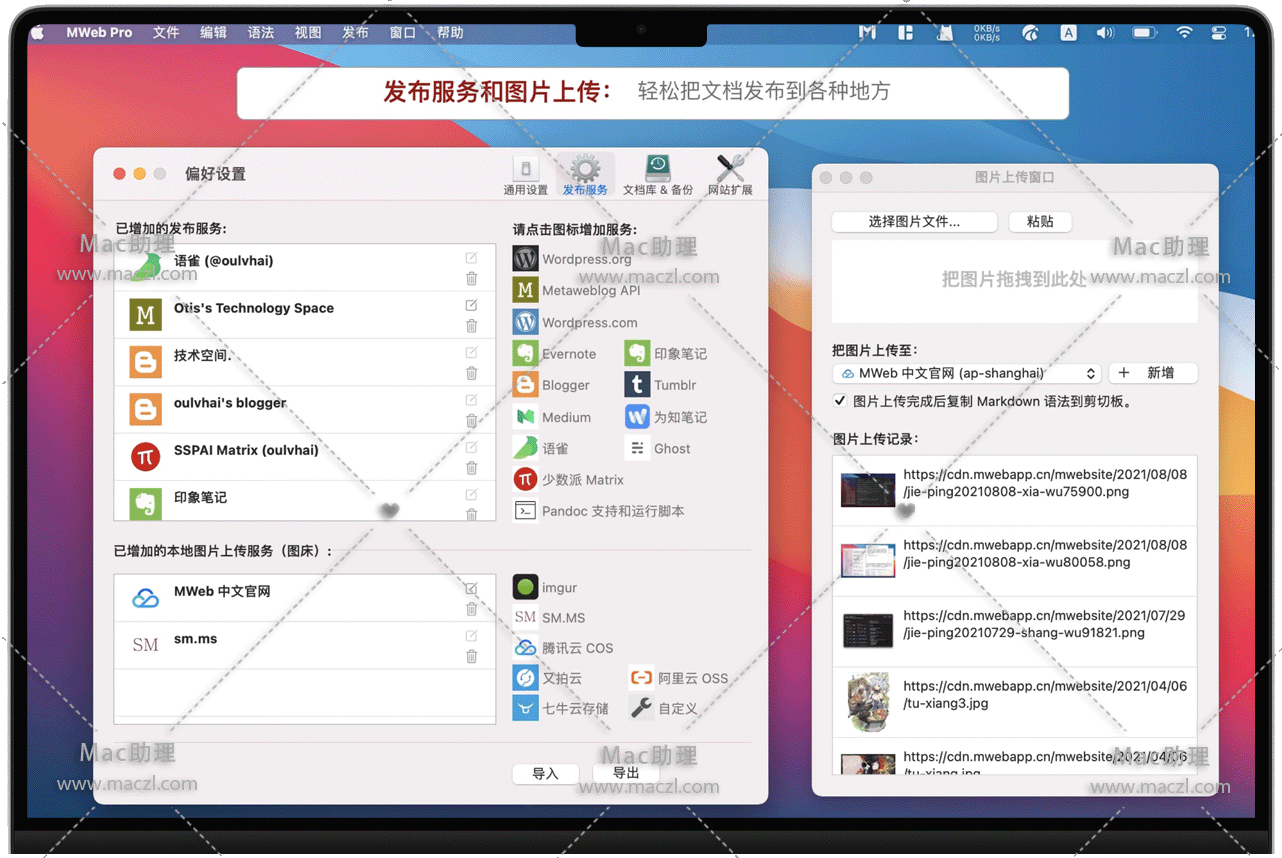Add a 语雀 service beside Ghost
The image size is (1282, 858).
click(525, 448)
